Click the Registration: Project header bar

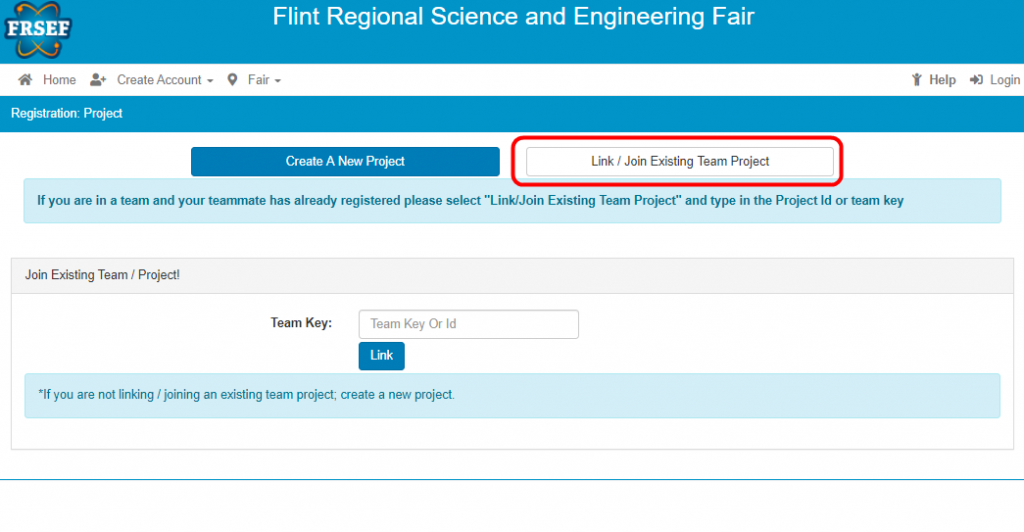512,114
